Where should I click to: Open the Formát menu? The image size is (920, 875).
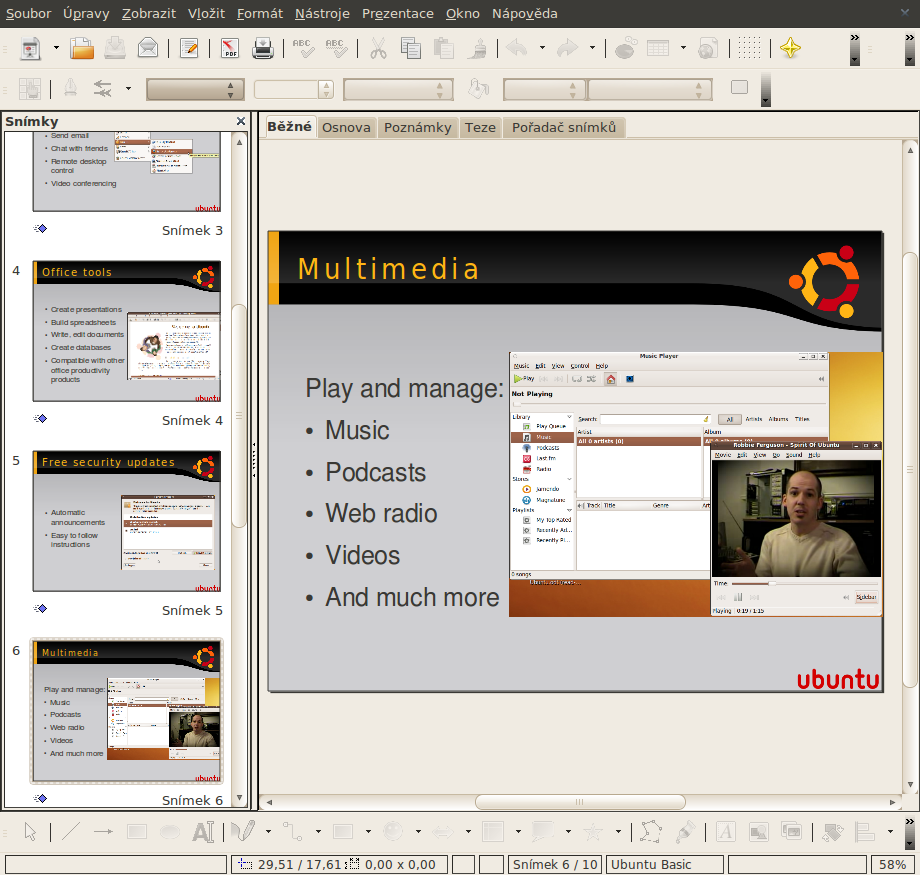(x=259, y=13)
